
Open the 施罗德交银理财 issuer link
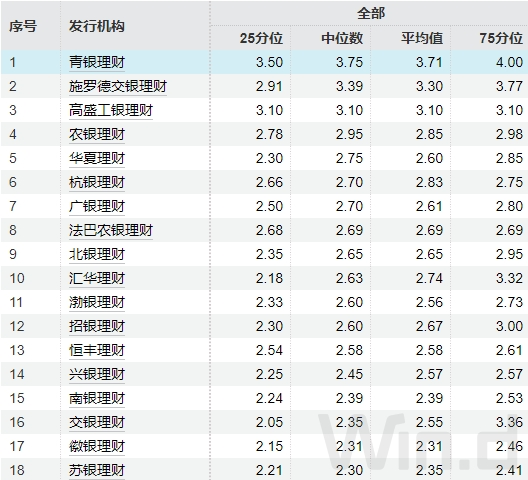click(x=118, y=86)
